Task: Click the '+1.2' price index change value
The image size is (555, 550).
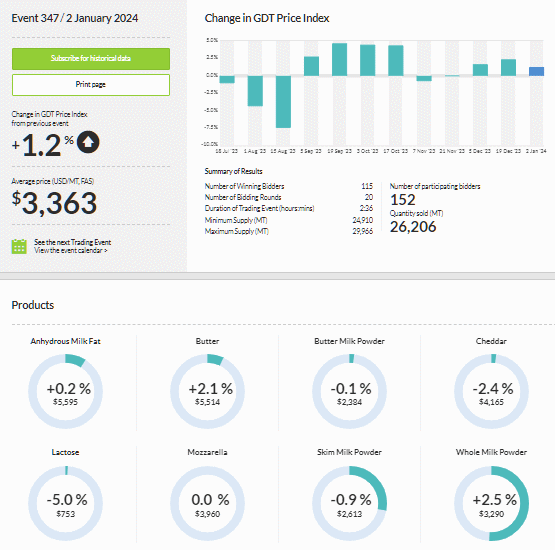Action: coord(37,145)
